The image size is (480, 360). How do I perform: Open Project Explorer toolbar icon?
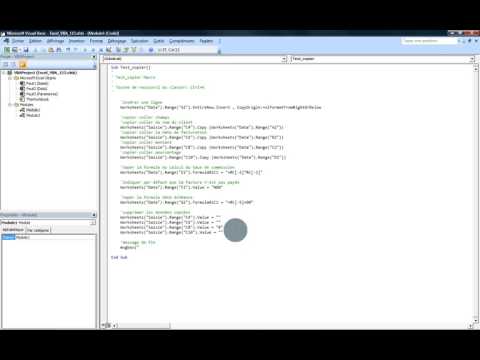pyautogui.click(x=118, y=50)
